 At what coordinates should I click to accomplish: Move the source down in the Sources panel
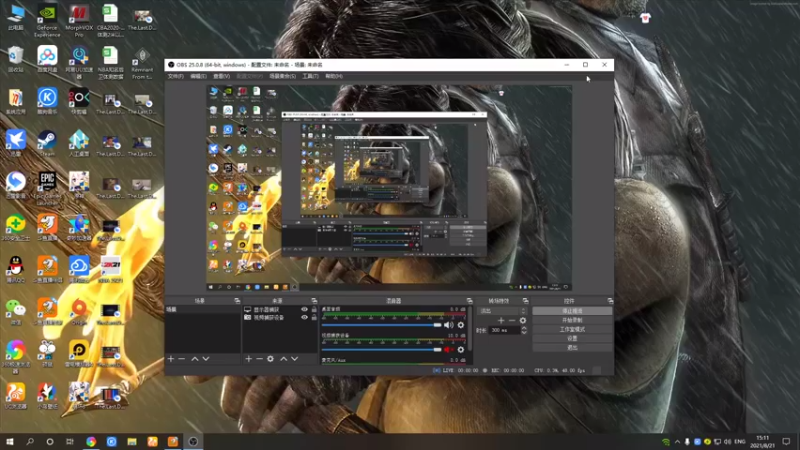[294, 359]
